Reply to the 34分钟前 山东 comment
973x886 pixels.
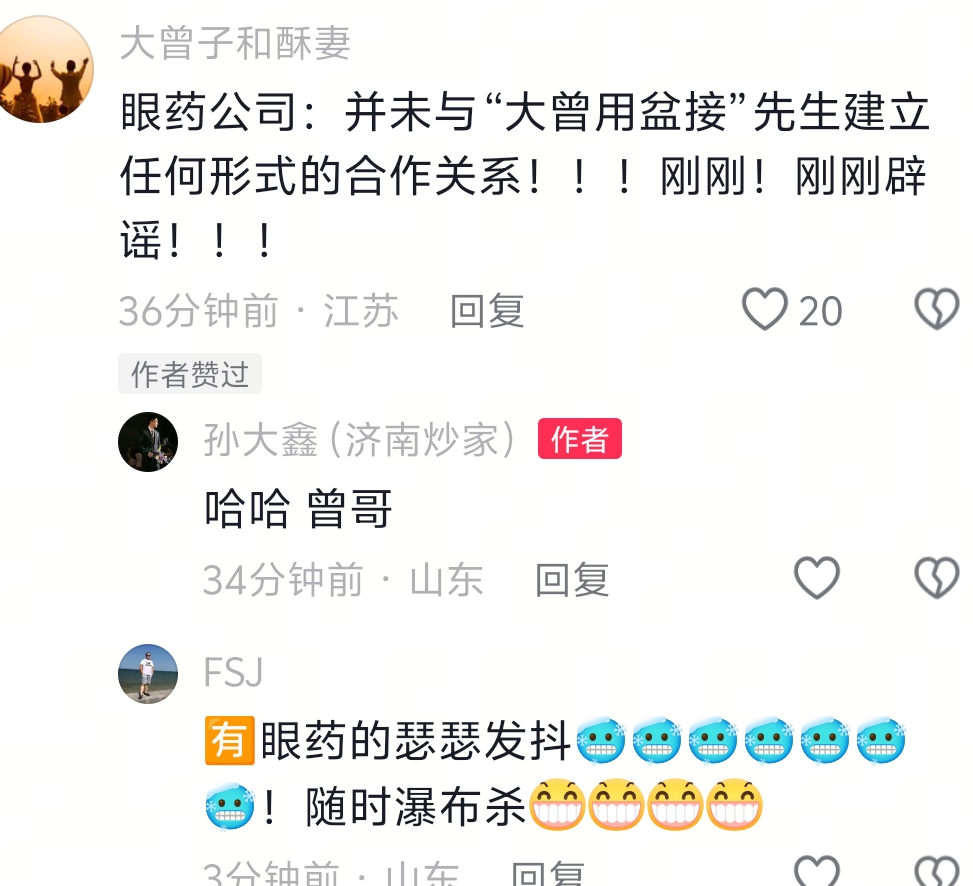tap(572, 580)
